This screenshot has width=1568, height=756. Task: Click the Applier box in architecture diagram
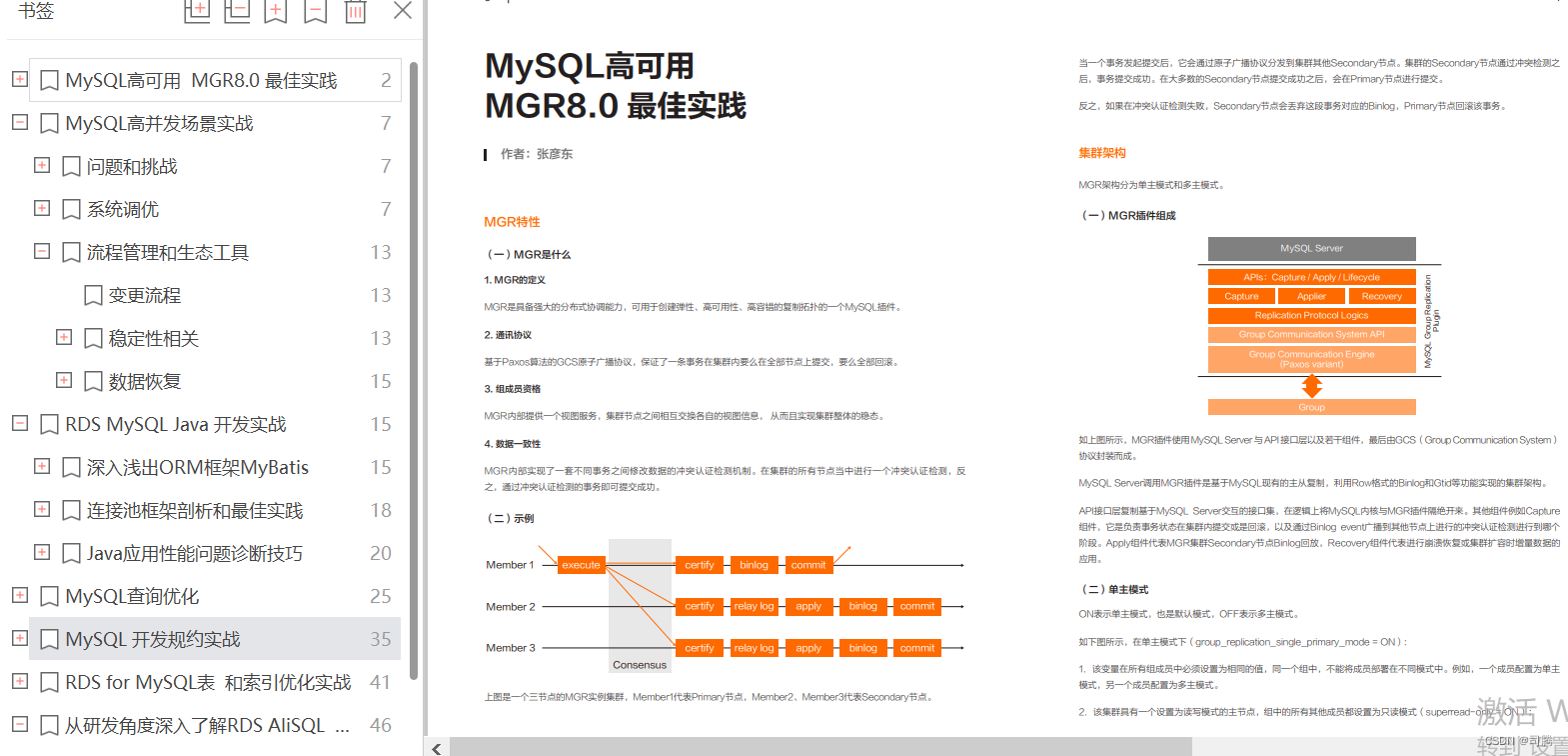point(1311,296)
